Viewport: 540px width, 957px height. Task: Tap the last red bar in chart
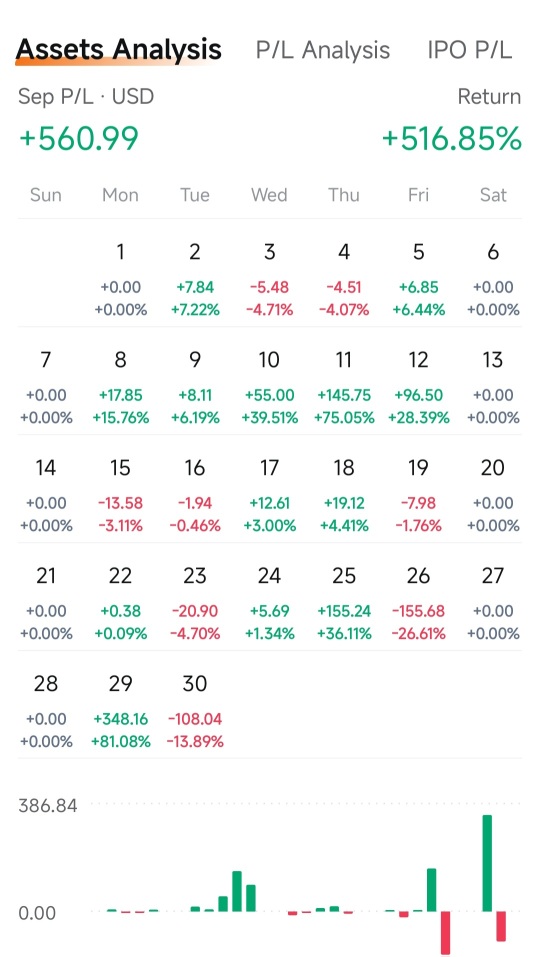[x=501, y=926]
